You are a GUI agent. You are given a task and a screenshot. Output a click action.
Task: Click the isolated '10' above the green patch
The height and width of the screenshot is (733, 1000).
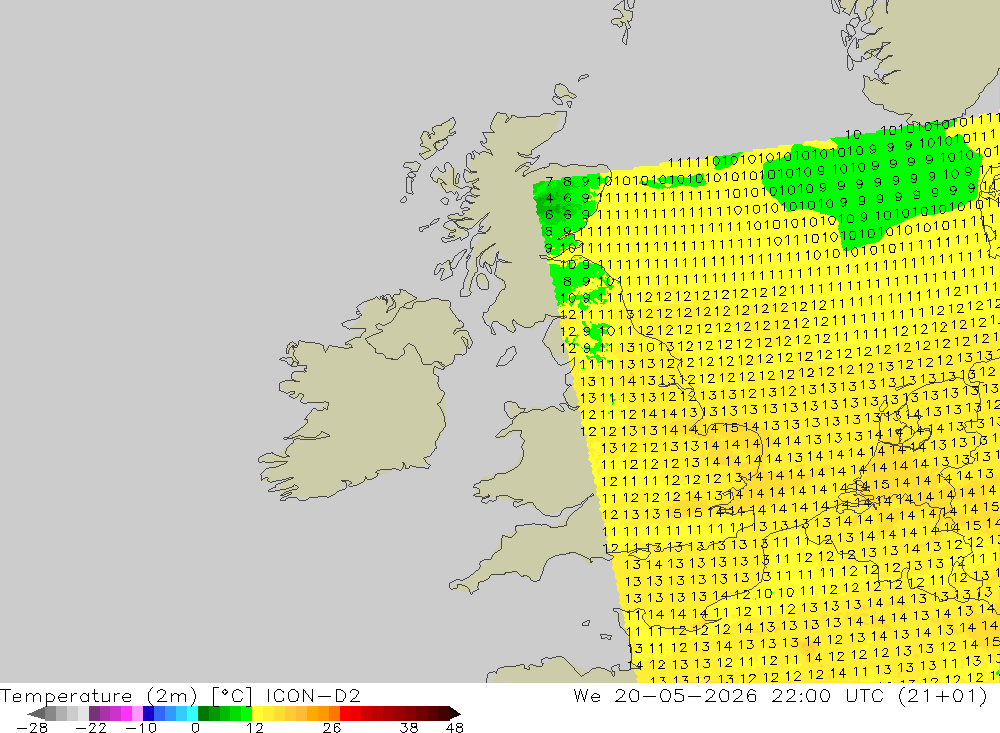coord(853,135)
